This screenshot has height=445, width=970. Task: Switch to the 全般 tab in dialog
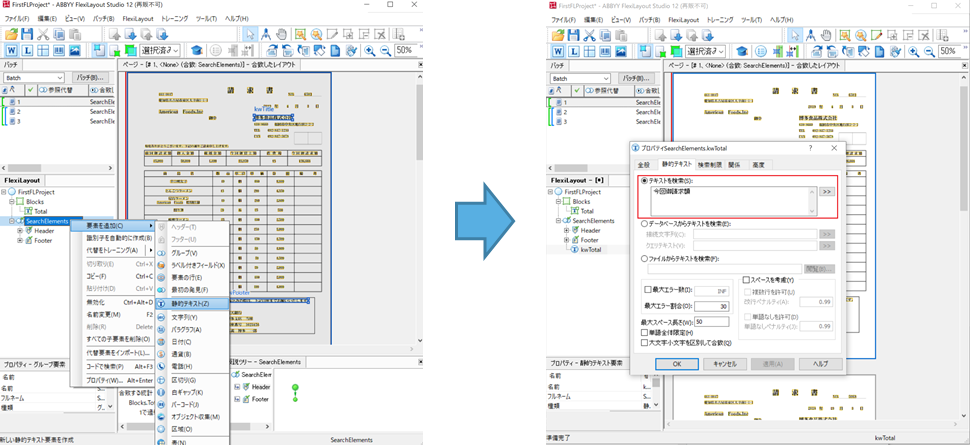click(x=644, y=165)
